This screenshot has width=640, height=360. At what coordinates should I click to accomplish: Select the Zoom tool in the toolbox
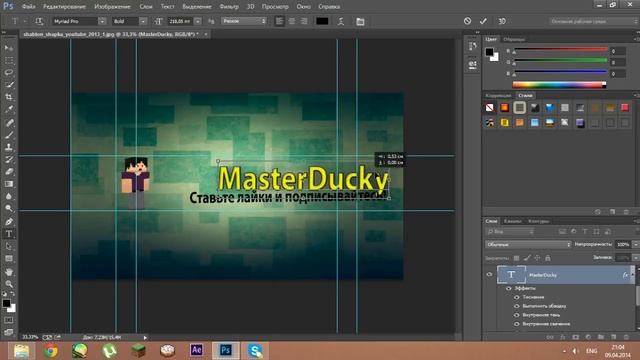coord(9,284)
